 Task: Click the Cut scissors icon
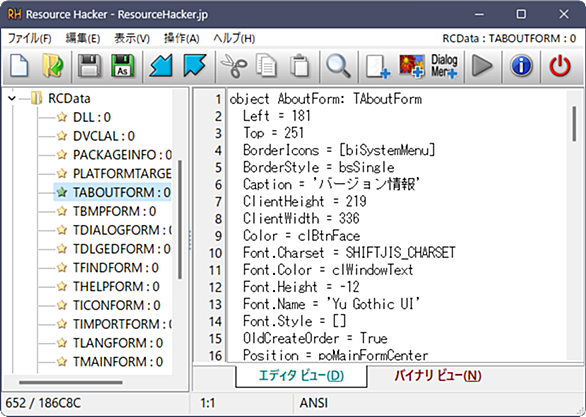point(234,66)
